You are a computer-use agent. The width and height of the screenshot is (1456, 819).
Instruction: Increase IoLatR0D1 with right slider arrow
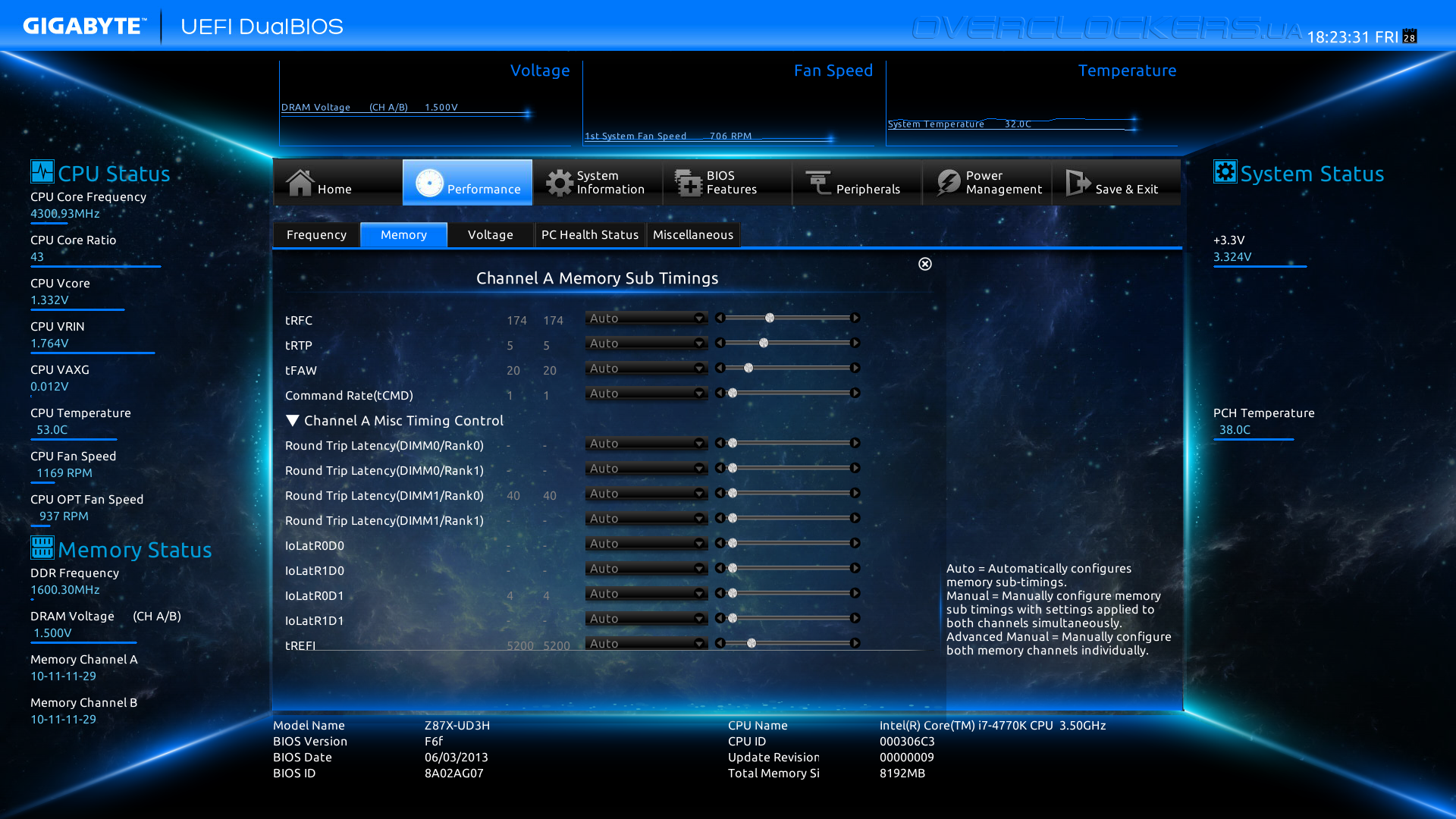click(x=855, y=593)
